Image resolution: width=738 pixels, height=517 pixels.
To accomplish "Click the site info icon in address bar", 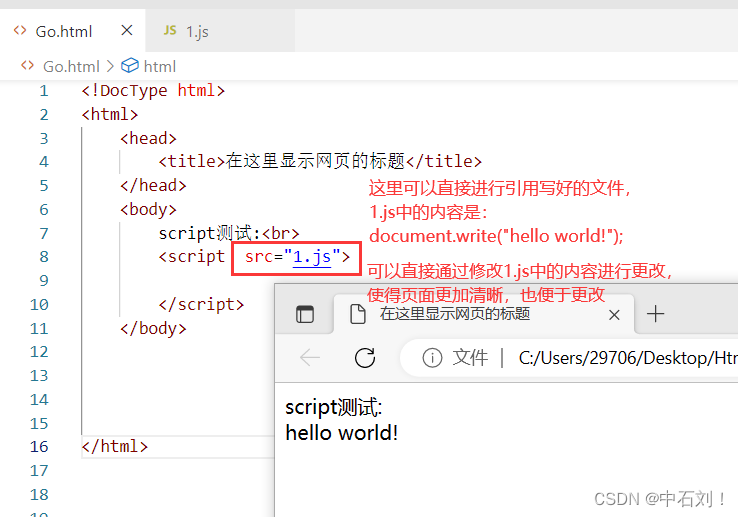I will coord(432,358).
